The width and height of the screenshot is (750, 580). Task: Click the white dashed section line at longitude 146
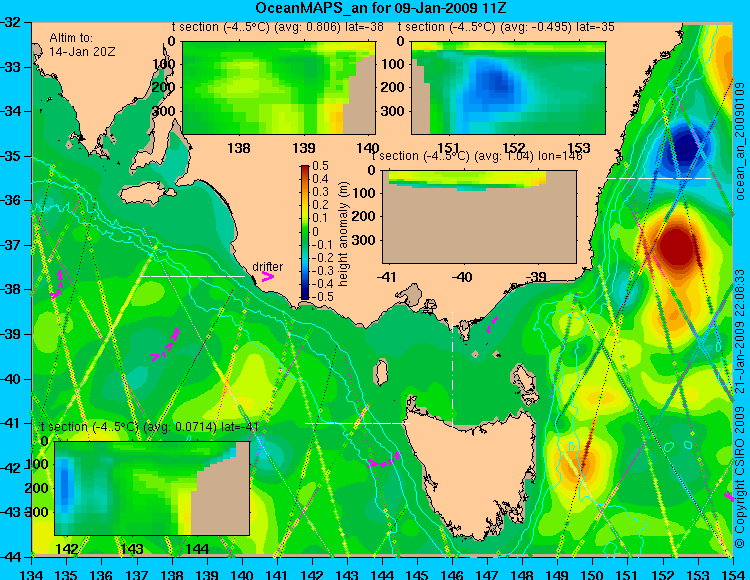click(452, 369)
